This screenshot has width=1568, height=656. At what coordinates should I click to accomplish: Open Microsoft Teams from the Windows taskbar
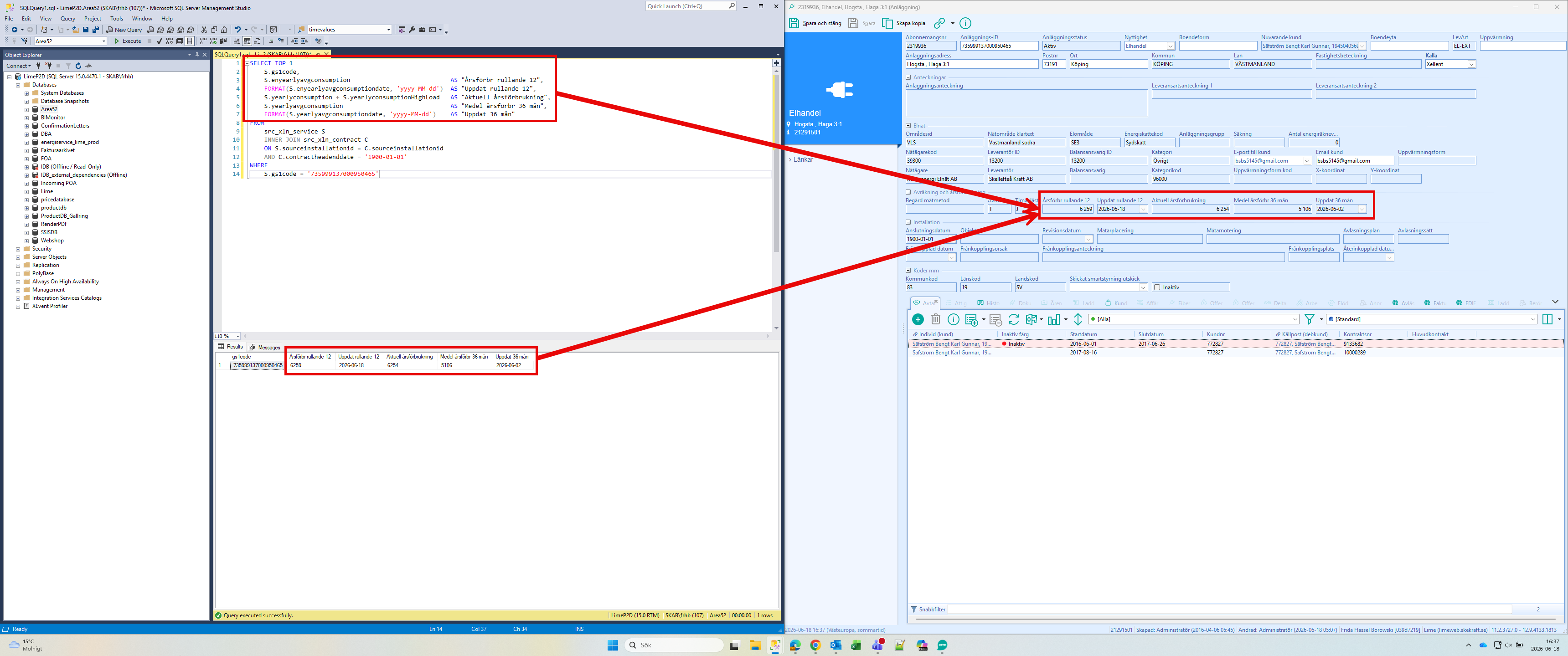878,645
